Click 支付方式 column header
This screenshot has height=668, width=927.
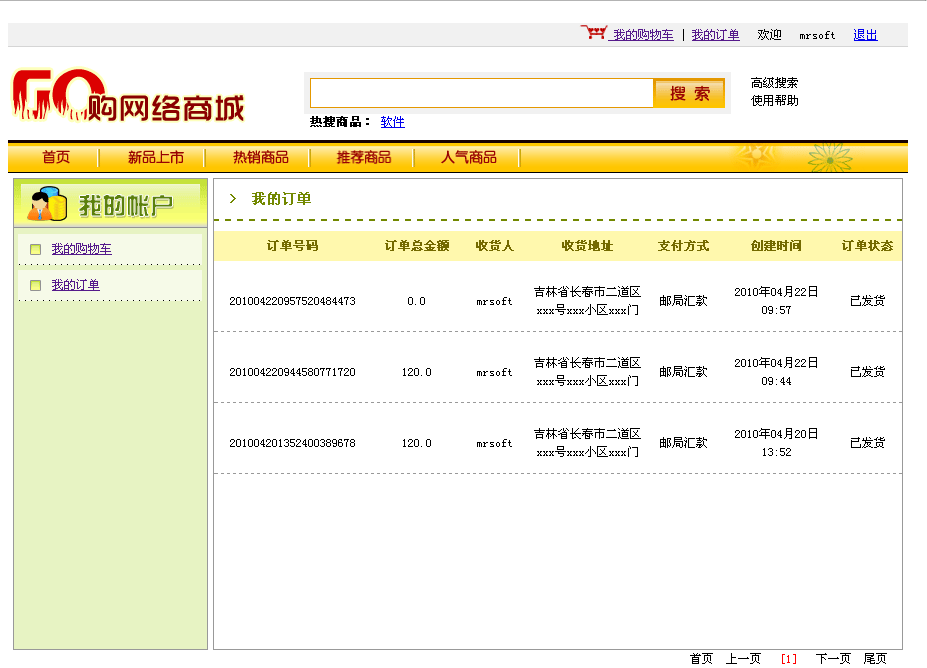click(683, 246)
